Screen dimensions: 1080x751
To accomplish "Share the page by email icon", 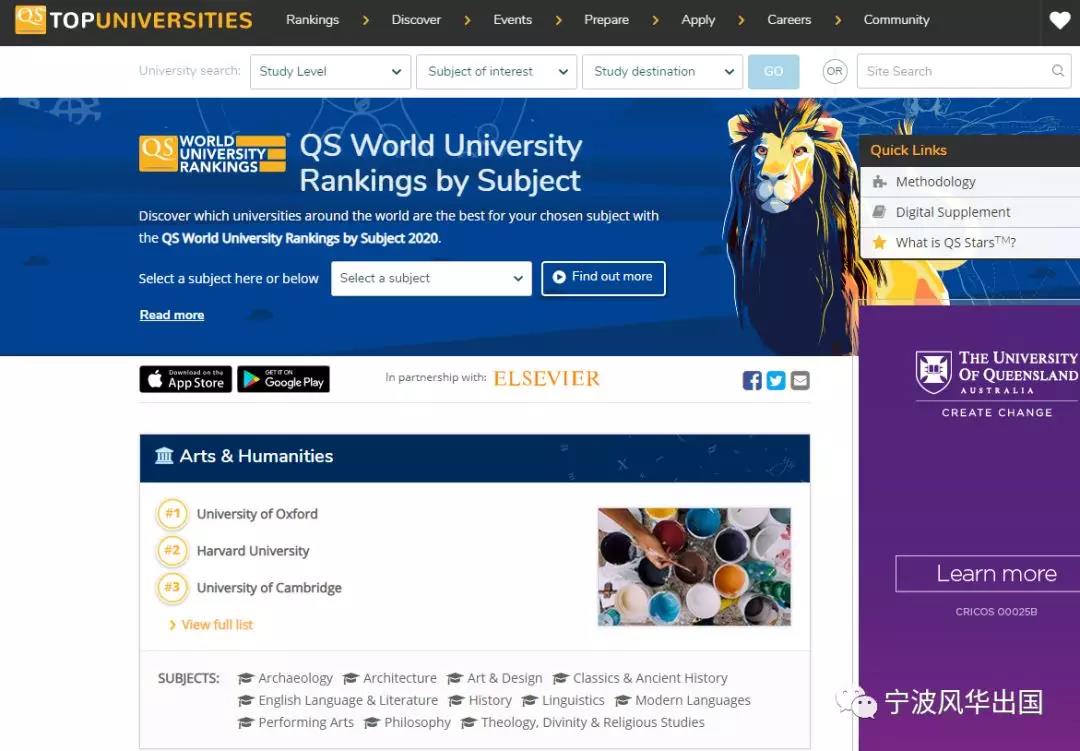I will (x=800, y=380).
